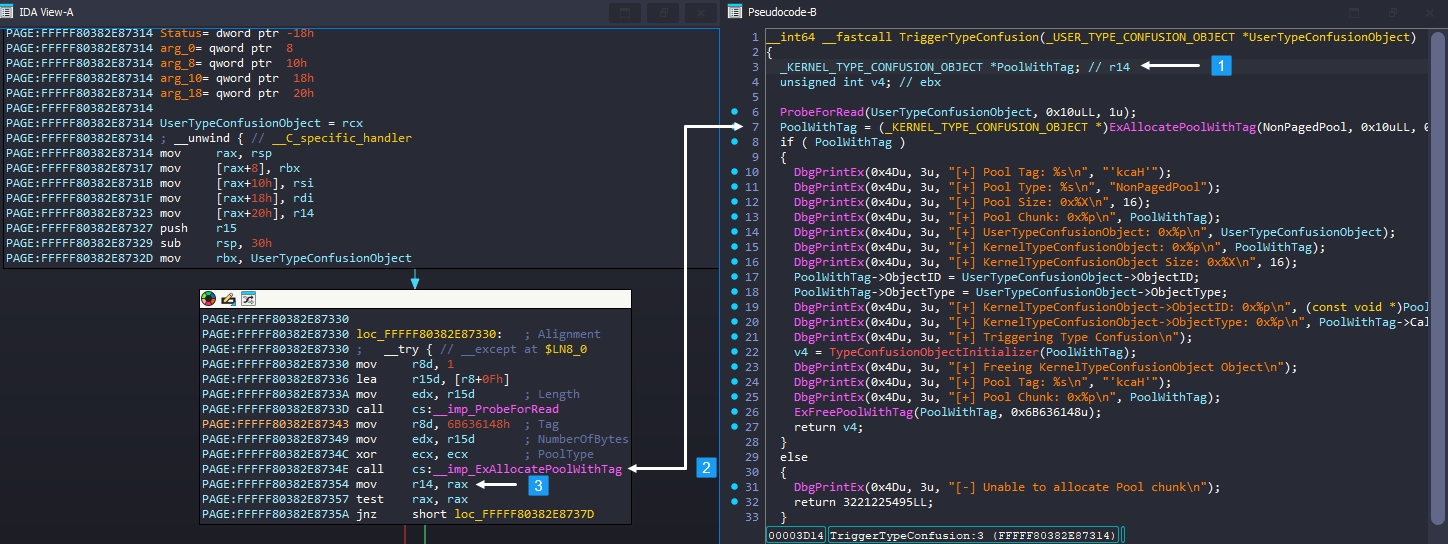The height and width of the screenshot is (544, 1448).
Task: Toggle breakpoint dot on line 8 if statement
Action: coord(735,143)
